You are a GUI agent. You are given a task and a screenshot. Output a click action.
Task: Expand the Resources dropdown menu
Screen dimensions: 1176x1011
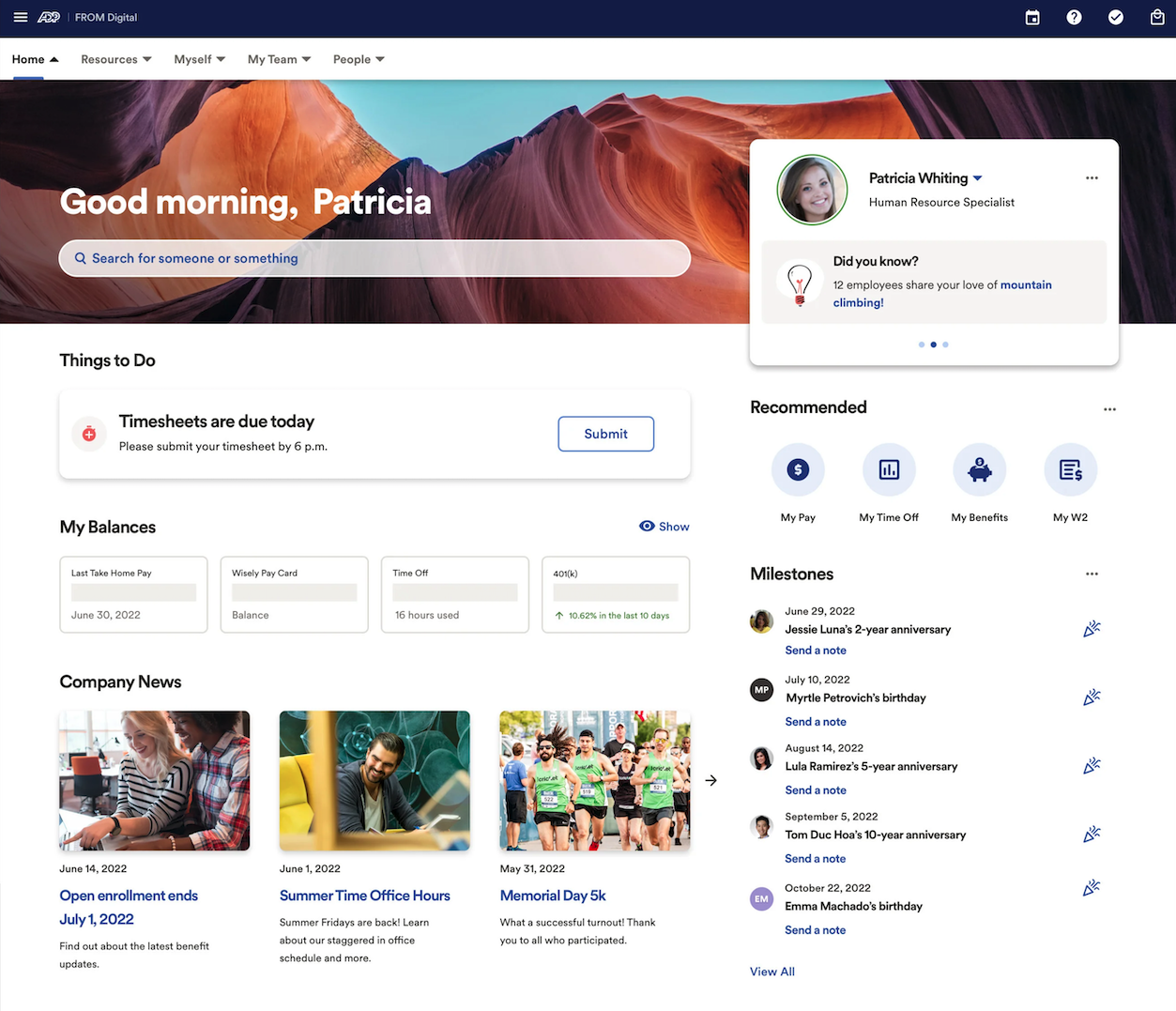(115, 59)
